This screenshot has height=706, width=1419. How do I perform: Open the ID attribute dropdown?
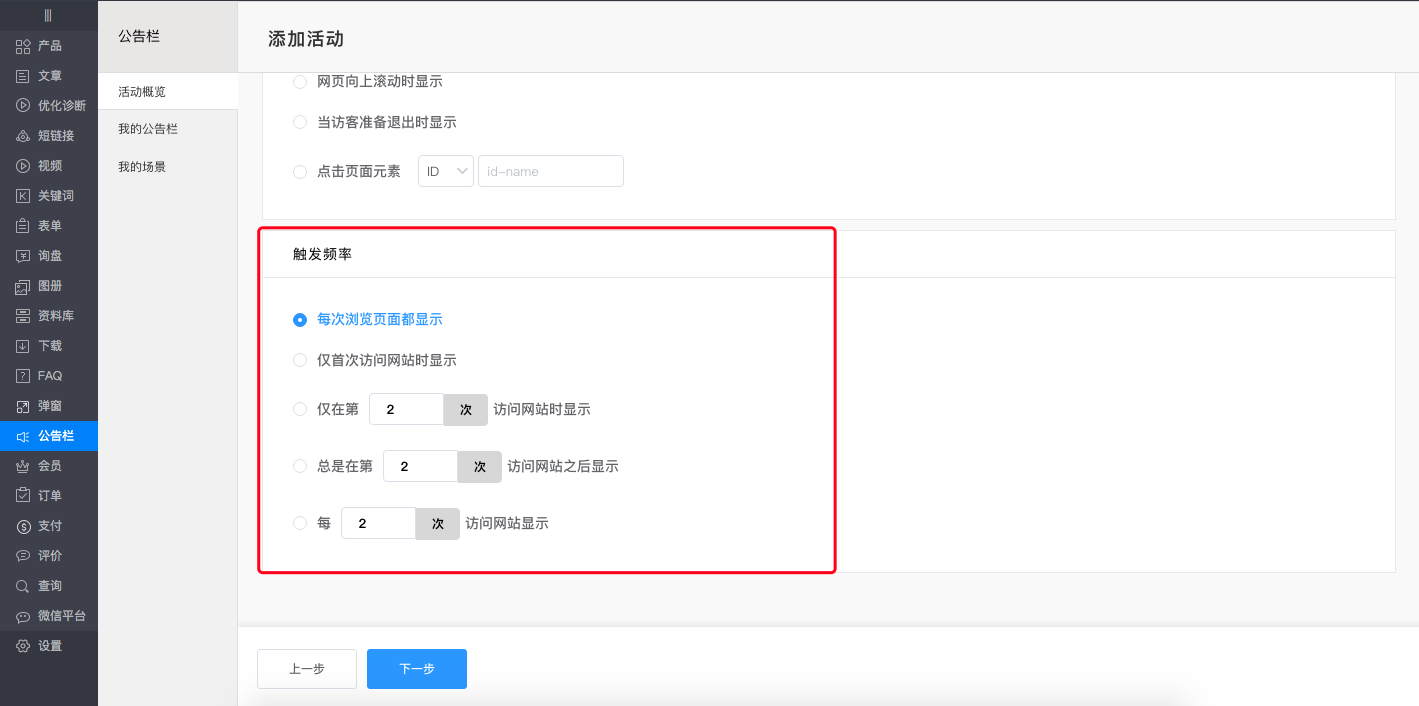[x=445, y=170]
